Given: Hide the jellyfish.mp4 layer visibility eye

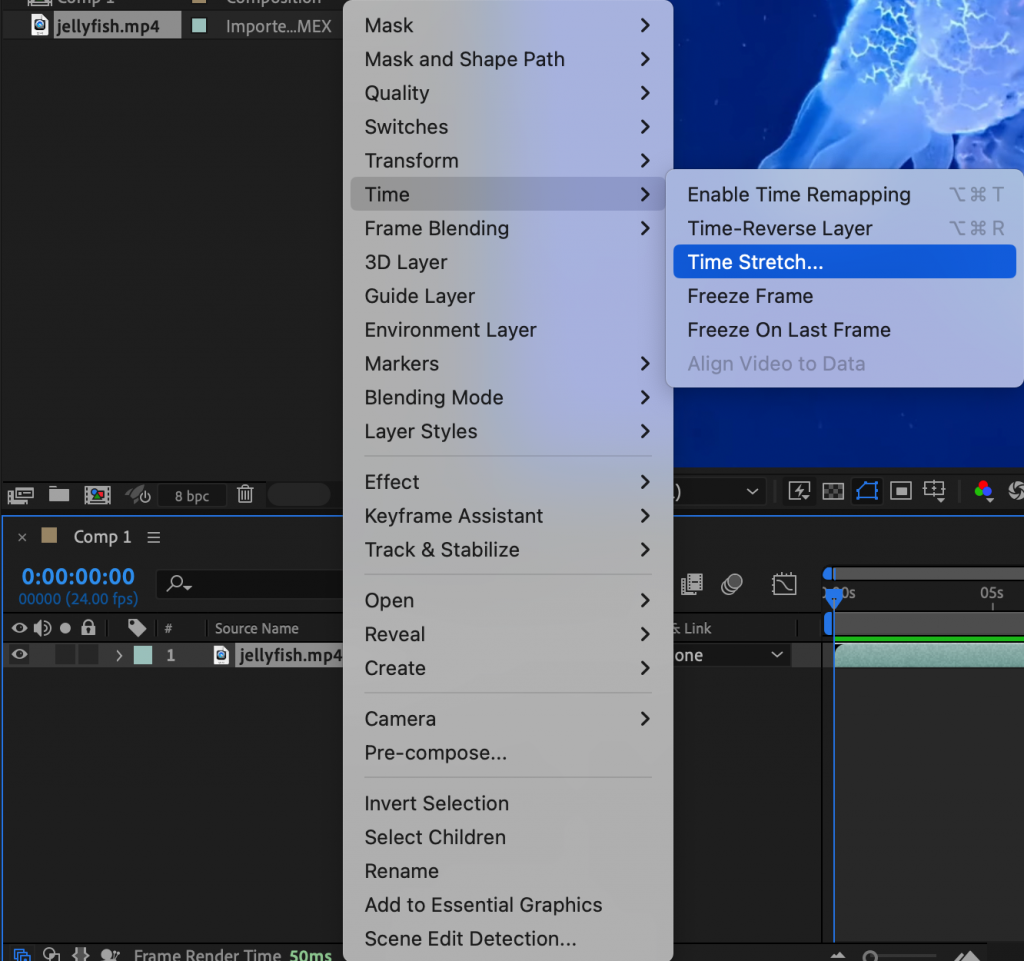Looking at the screenshot, I should [x=20, y=655].
